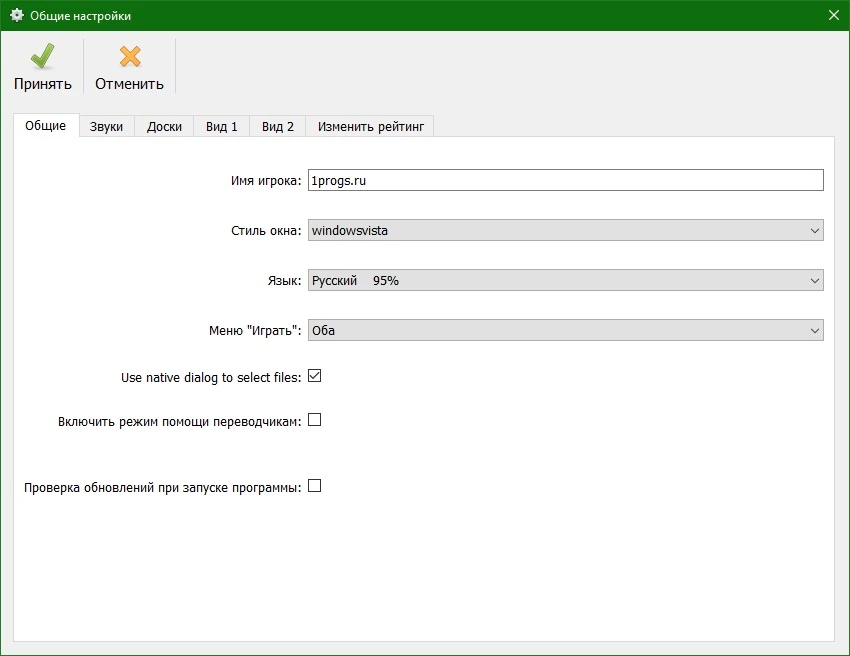Close the Общие настройки window
This screenshot has width=850, height=656.
[834, 15]
